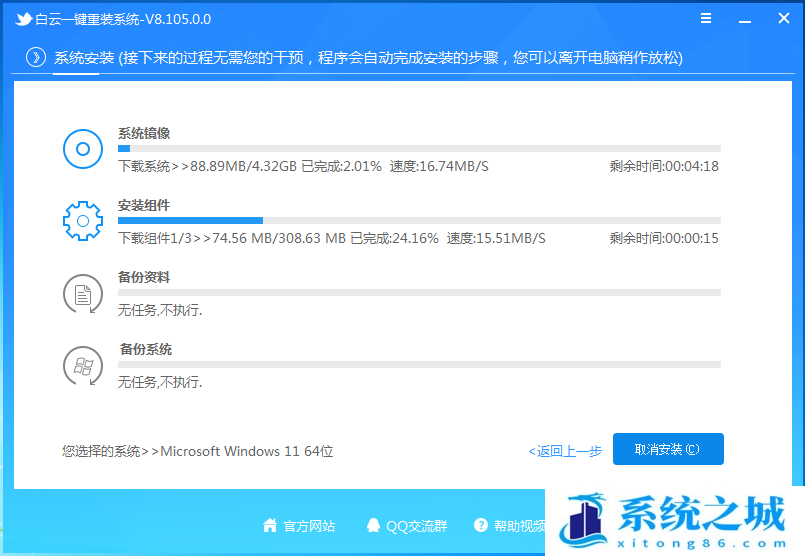Open the 官方网站 link
Viewport: 805px width, 556px height.
pyautogui.click(x=309, y=526)
